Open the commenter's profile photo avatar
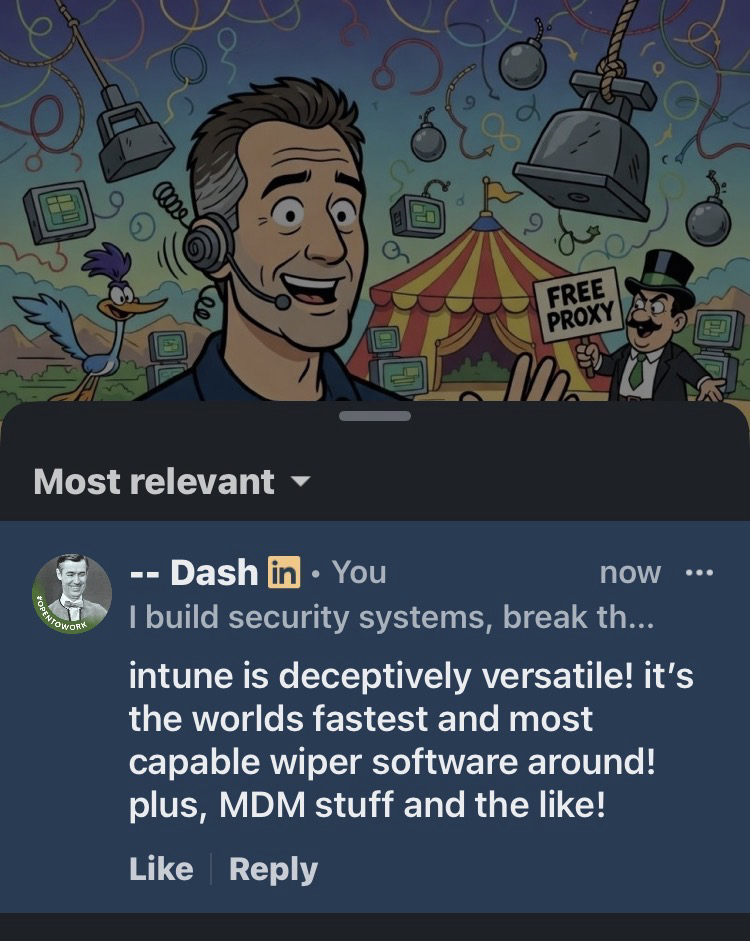This screenshot has width=750, height=941. coord(72,594)
